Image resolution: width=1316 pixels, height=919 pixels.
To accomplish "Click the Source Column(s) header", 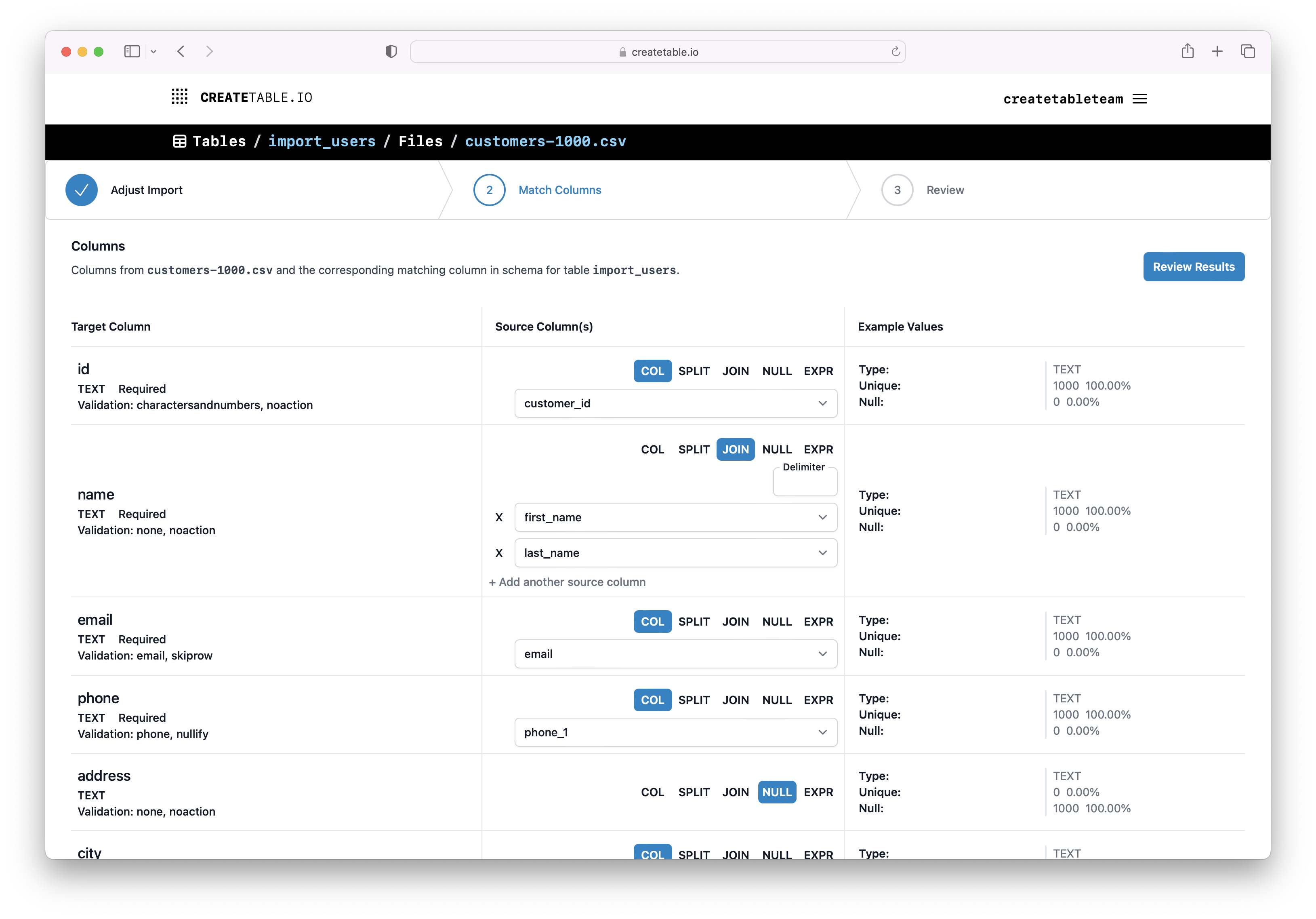I will click(x=543, y=327).
